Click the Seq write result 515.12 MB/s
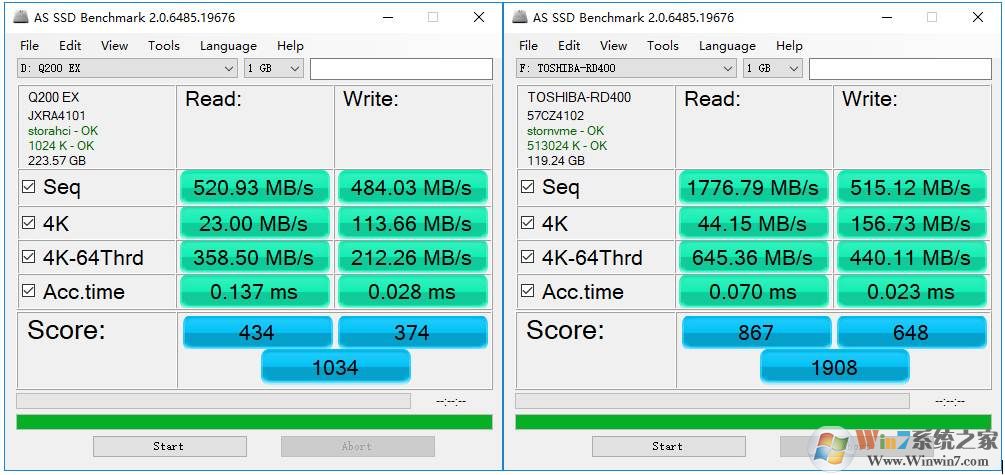The image size is (1005, 475). tap(911, 187)
